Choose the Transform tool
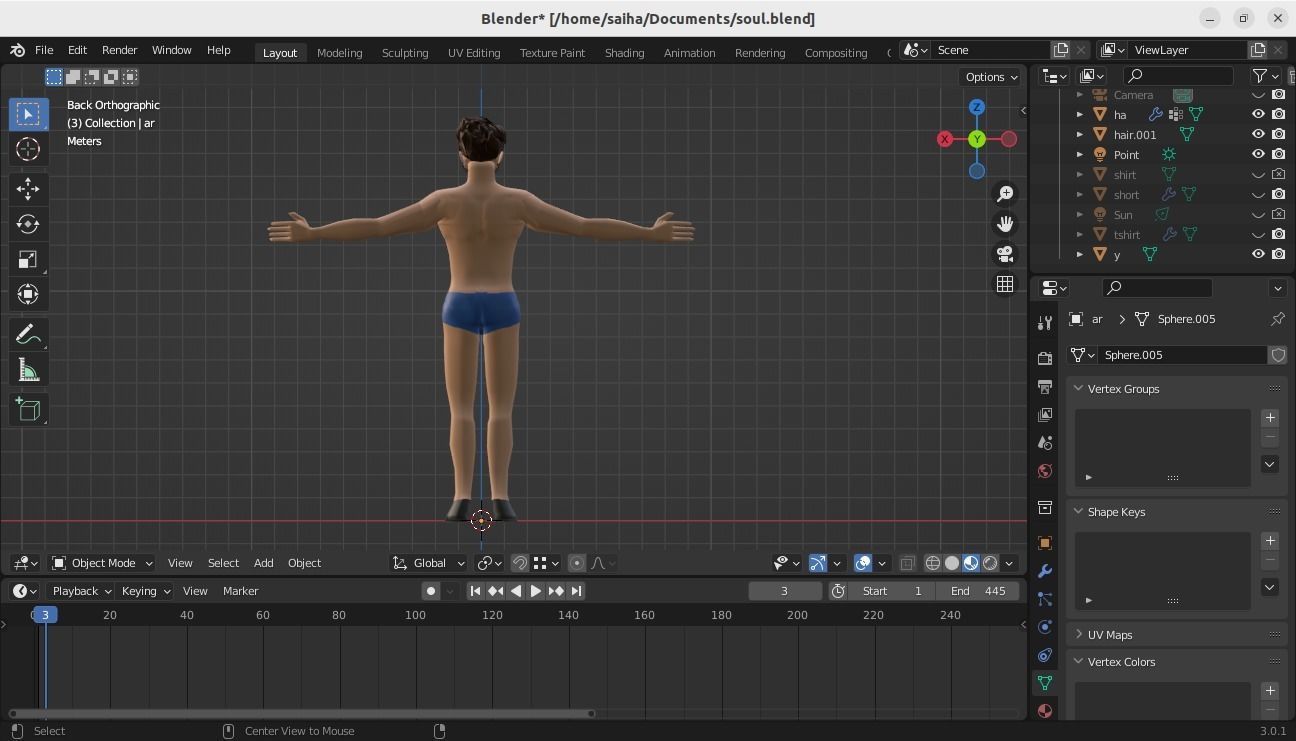Image resolution: width=1296 pixels, height=741 pixels. (x=28, y=294)
